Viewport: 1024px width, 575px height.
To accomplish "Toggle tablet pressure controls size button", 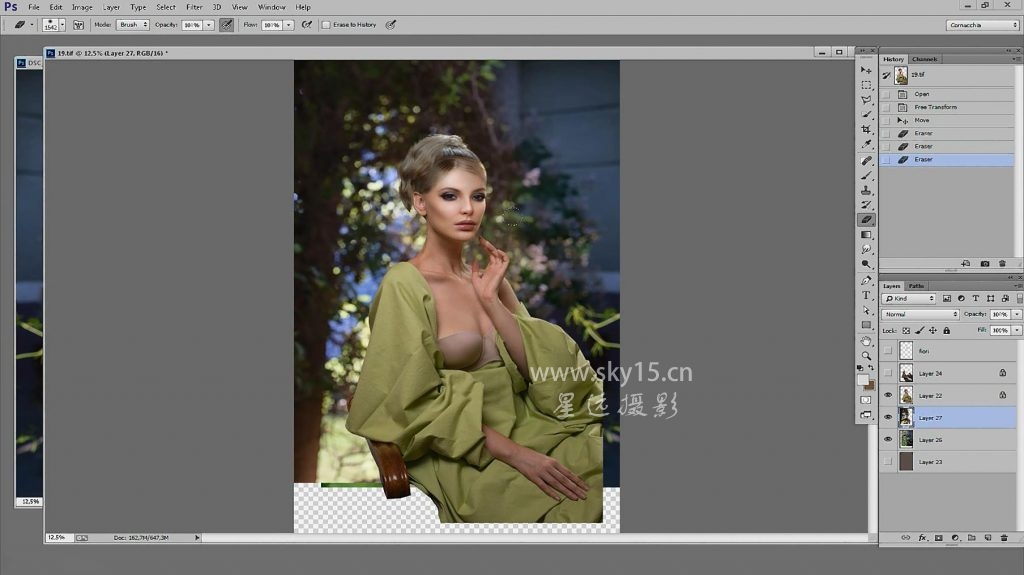I will pyautogui.click(x=391, y=25).
